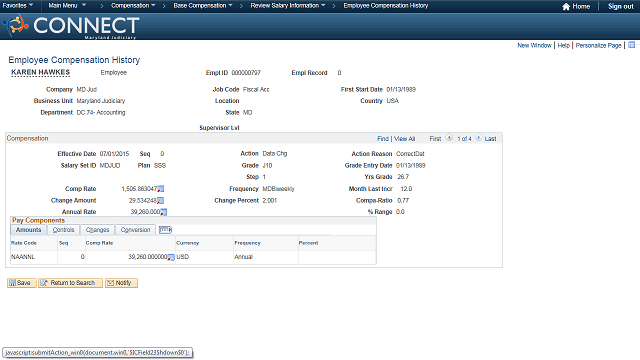Switch to the Conversion tab
This screenshot has width=640, height=360.
coord(136,230)
